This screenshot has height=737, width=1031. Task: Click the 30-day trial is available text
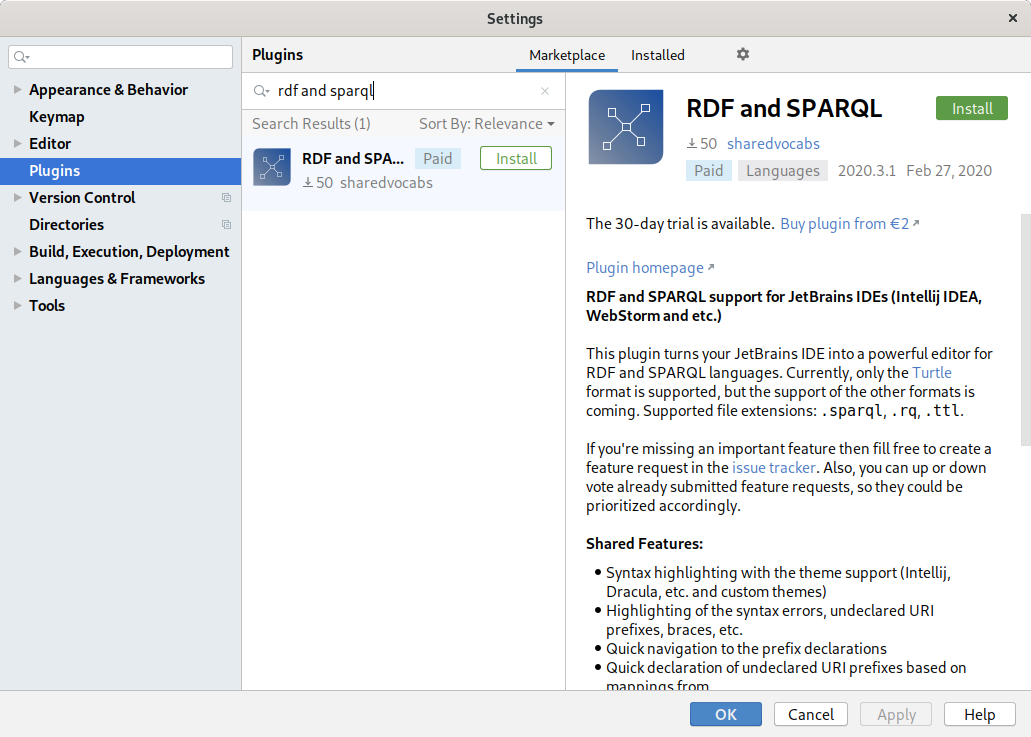[680, 224]
